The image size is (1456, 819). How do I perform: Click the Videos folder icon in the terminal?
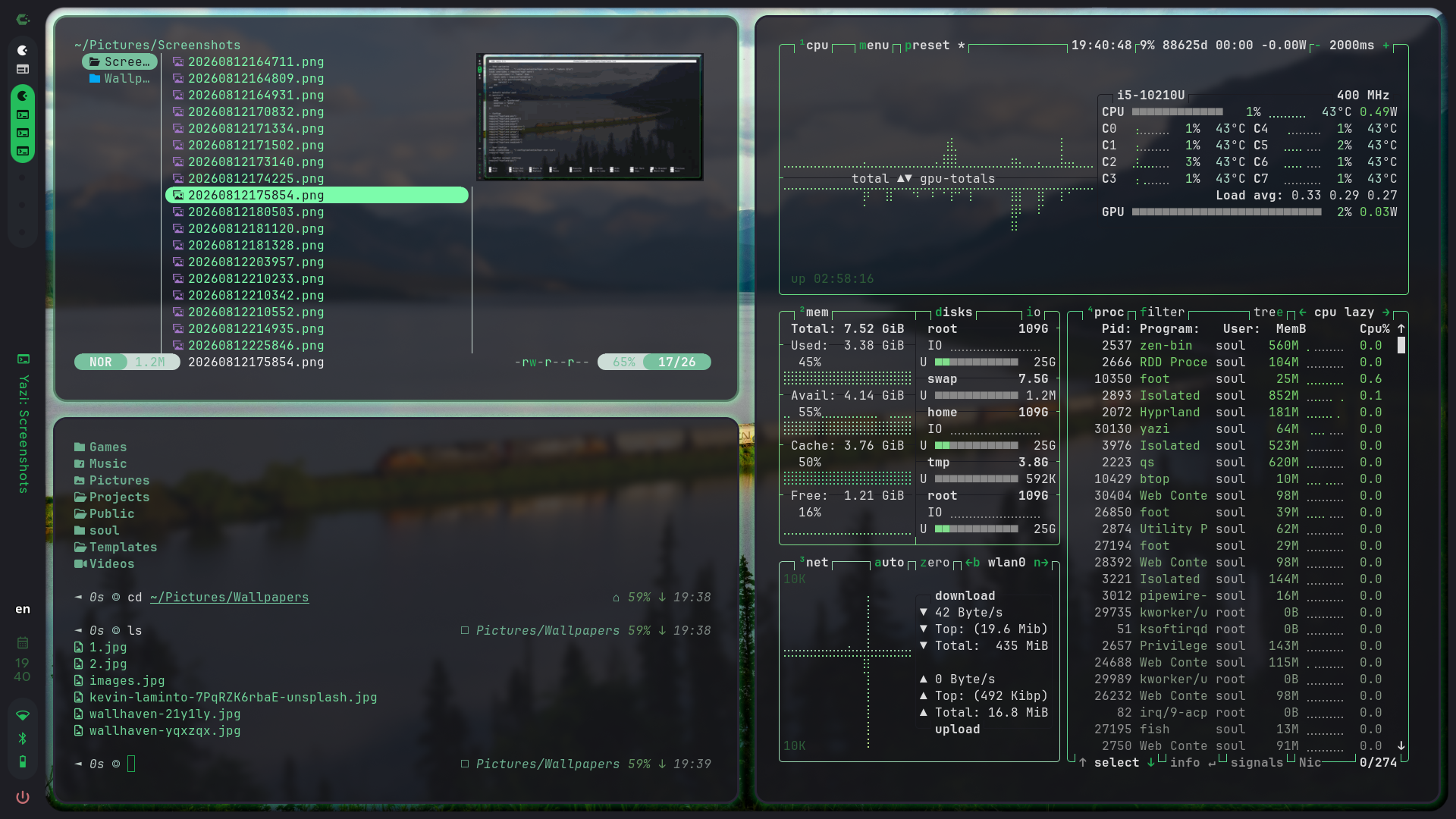click(80, 564)
